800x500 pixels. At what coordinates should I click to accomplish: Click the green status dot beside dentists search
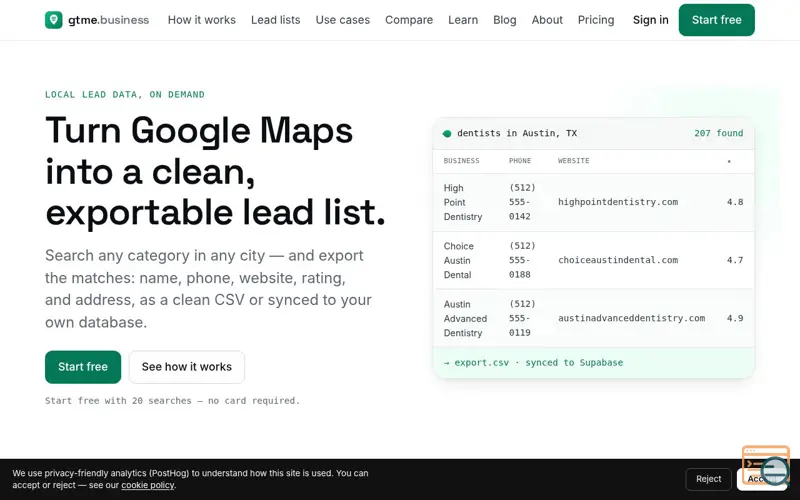[x=447, y=134]
